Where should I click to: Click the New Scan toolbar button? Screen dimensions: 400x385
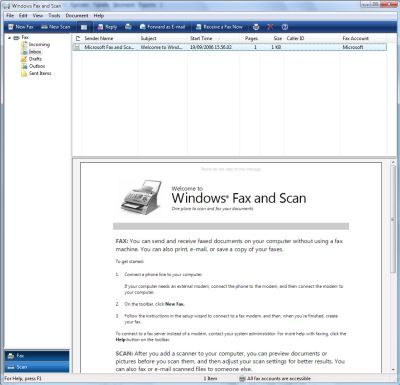point(55,27)
